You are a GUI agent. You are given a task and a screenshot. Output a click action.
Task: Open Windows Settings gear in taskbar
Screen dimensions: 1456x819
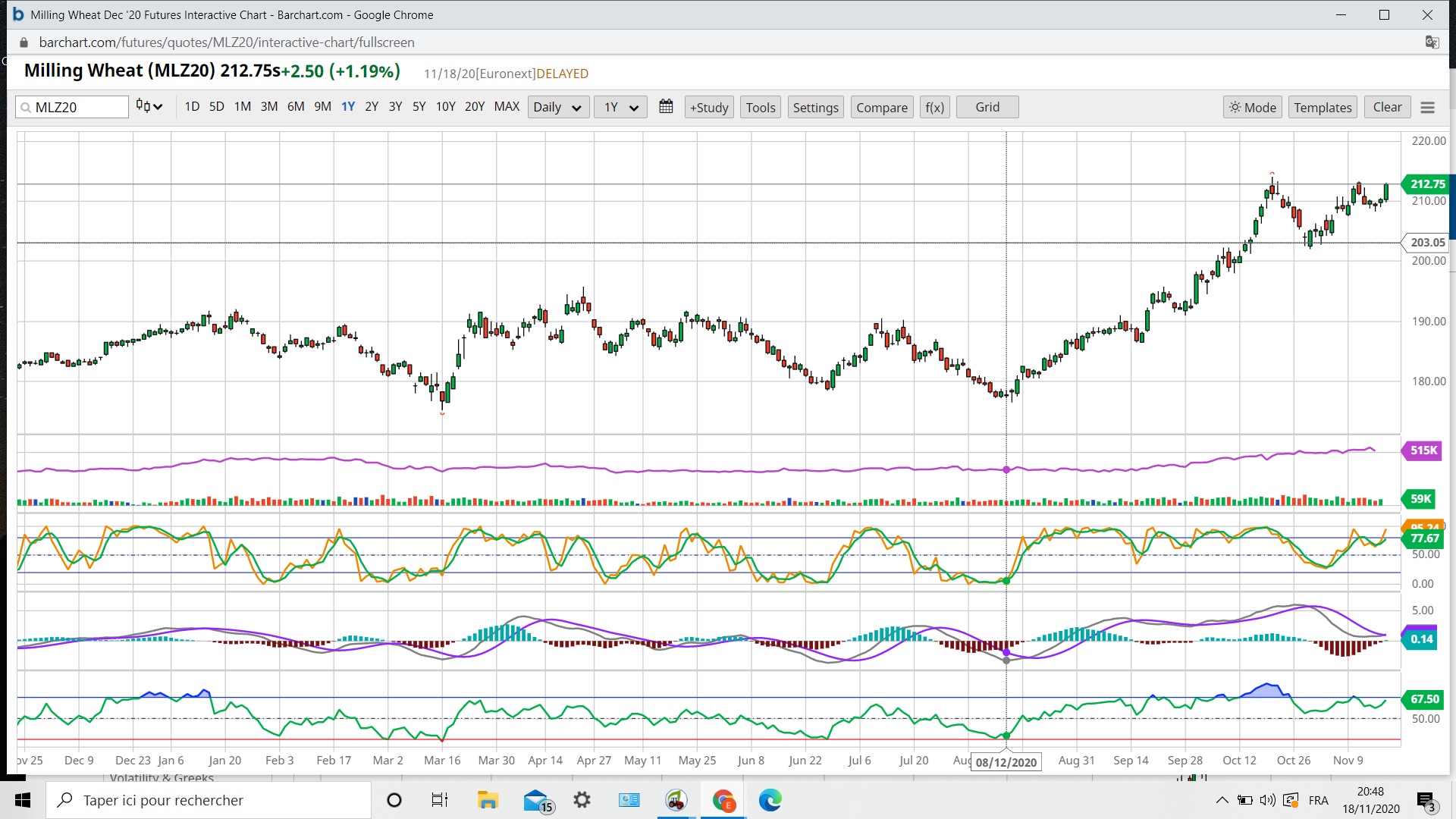(582, 800)
